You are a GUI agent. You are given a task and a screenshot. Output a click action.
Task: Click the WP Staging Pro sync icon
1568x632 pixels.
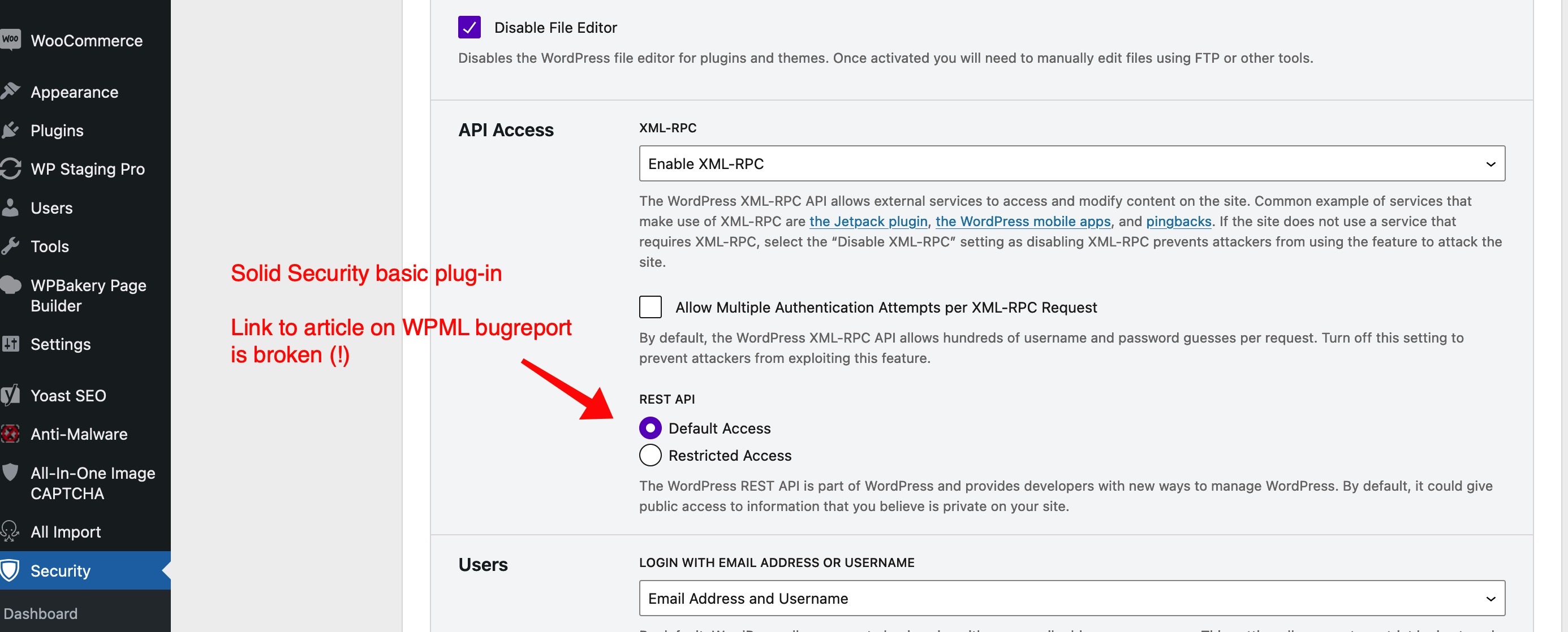(x=10, y=168)
